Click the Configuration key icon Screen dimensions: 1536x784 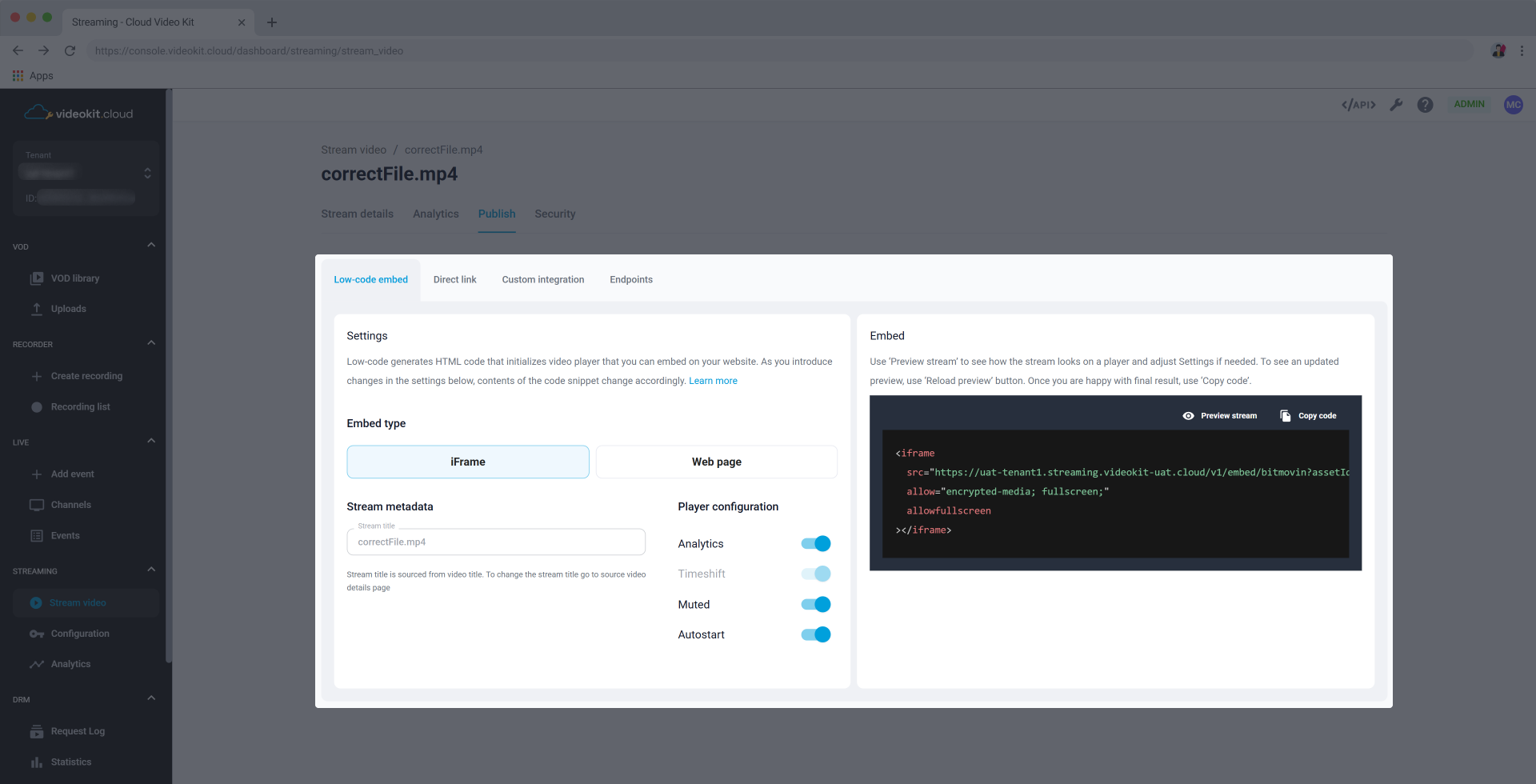click(x=37, y=634)
